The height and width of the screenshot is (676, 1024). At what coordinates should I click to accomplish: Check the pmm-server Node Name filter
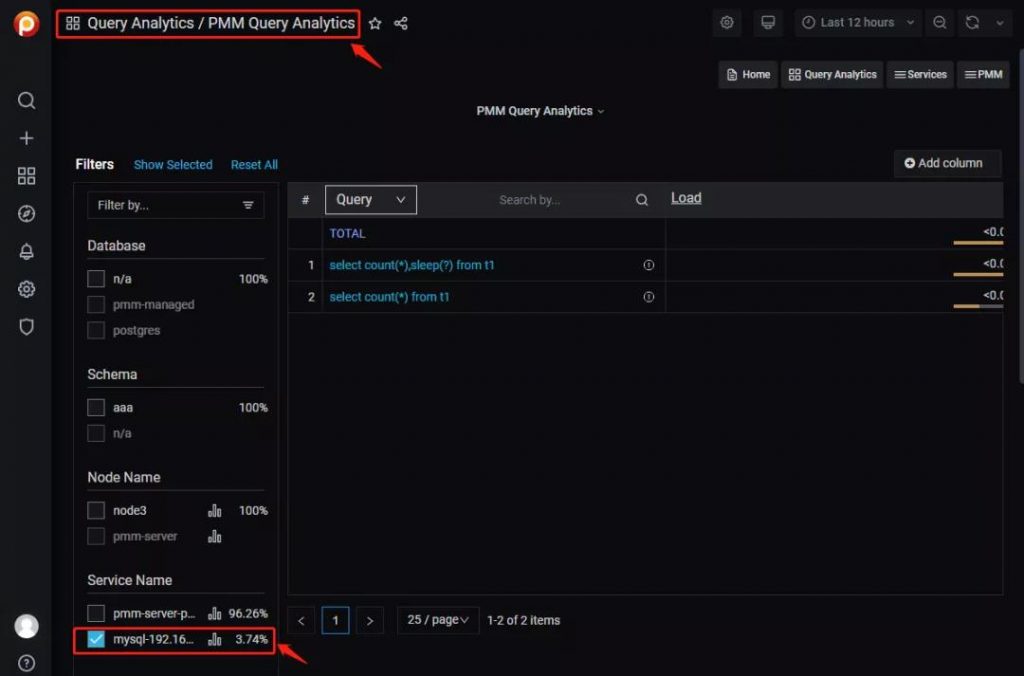(96, 536)
